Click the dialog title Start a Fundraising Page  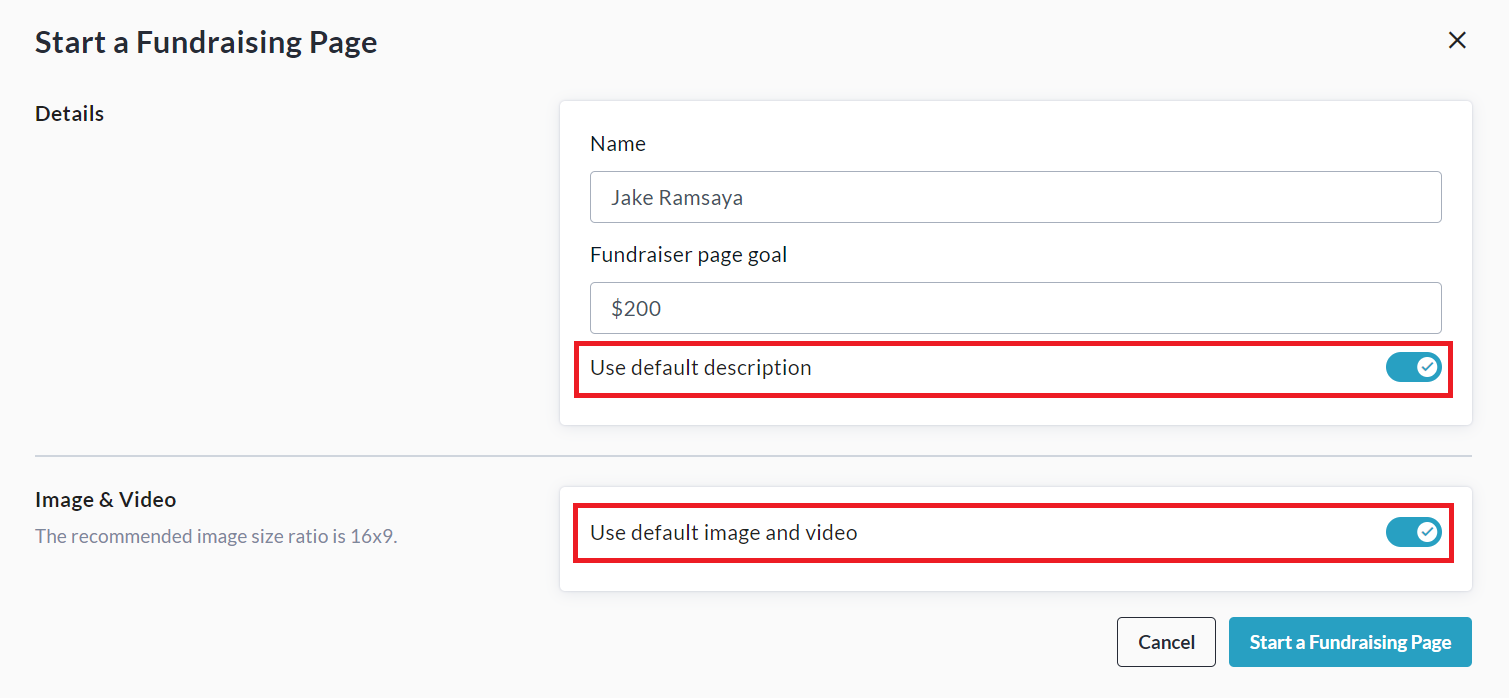tap(206, 43)
